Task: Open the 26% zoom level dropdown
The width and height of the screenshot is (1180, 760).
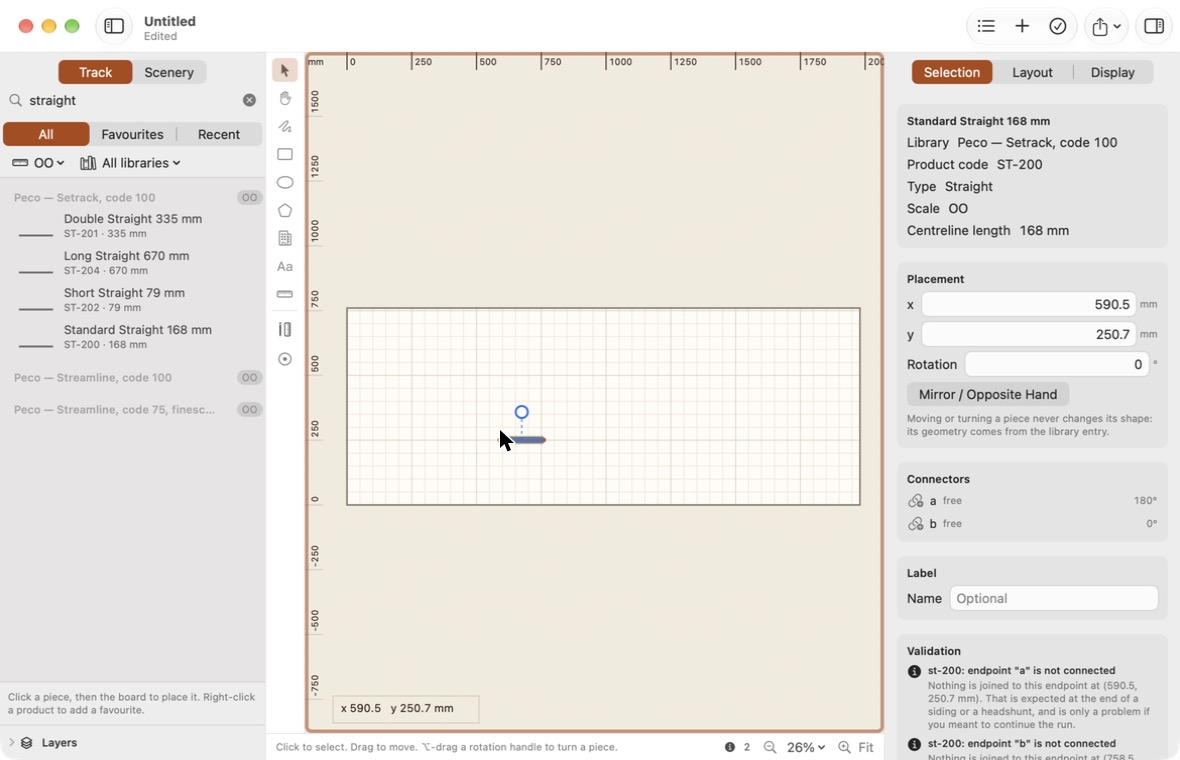Action: (x=806, y=747)
